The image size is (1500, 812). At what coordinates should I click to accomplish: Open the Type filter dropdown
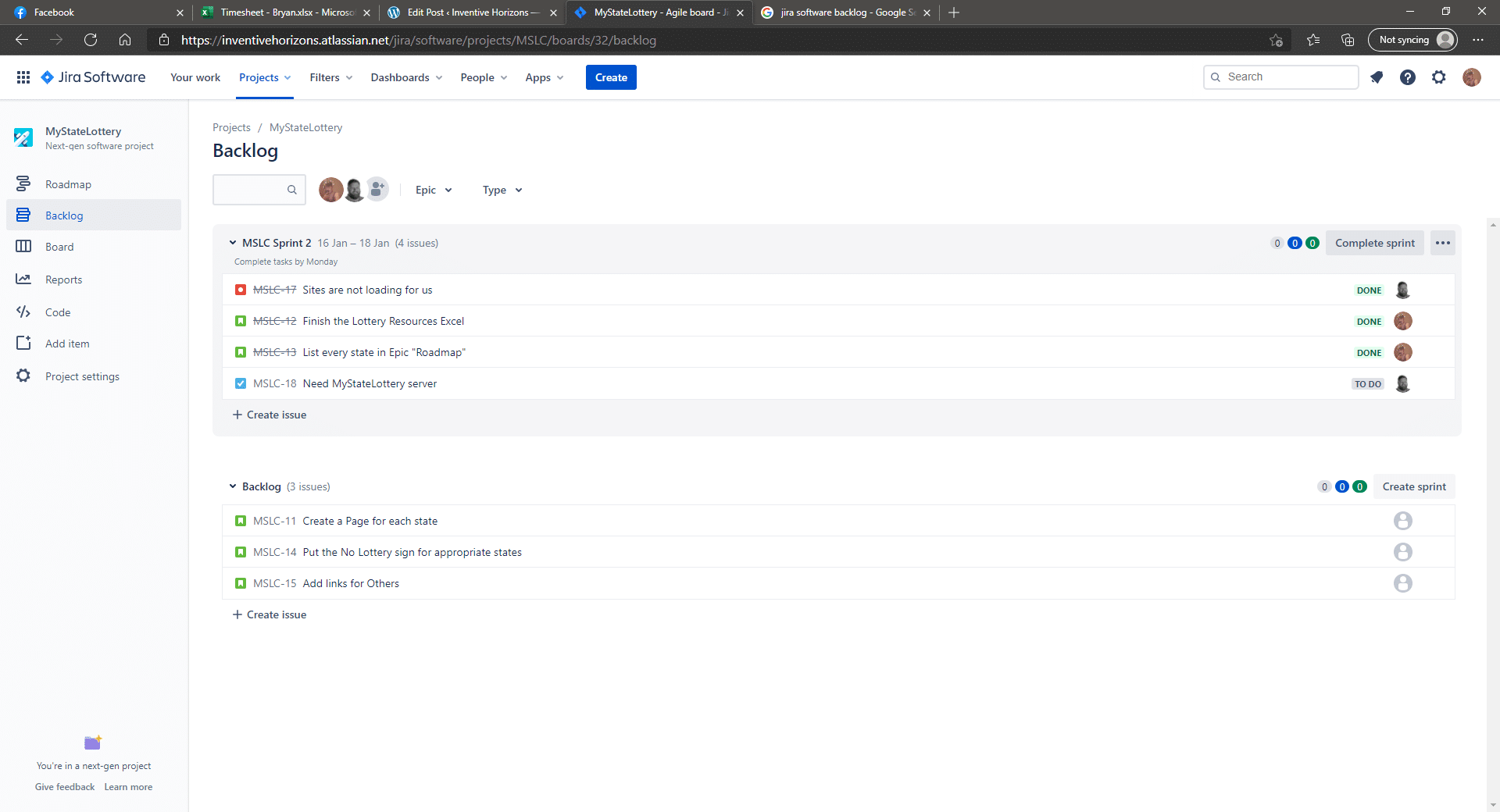tap(501, 190)
